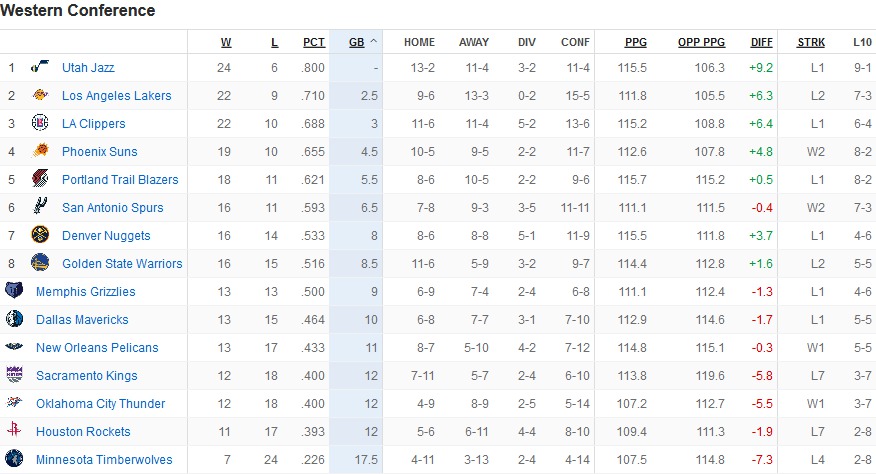
Task: Click the San Antonio Spurs logo
Action: 40,206
